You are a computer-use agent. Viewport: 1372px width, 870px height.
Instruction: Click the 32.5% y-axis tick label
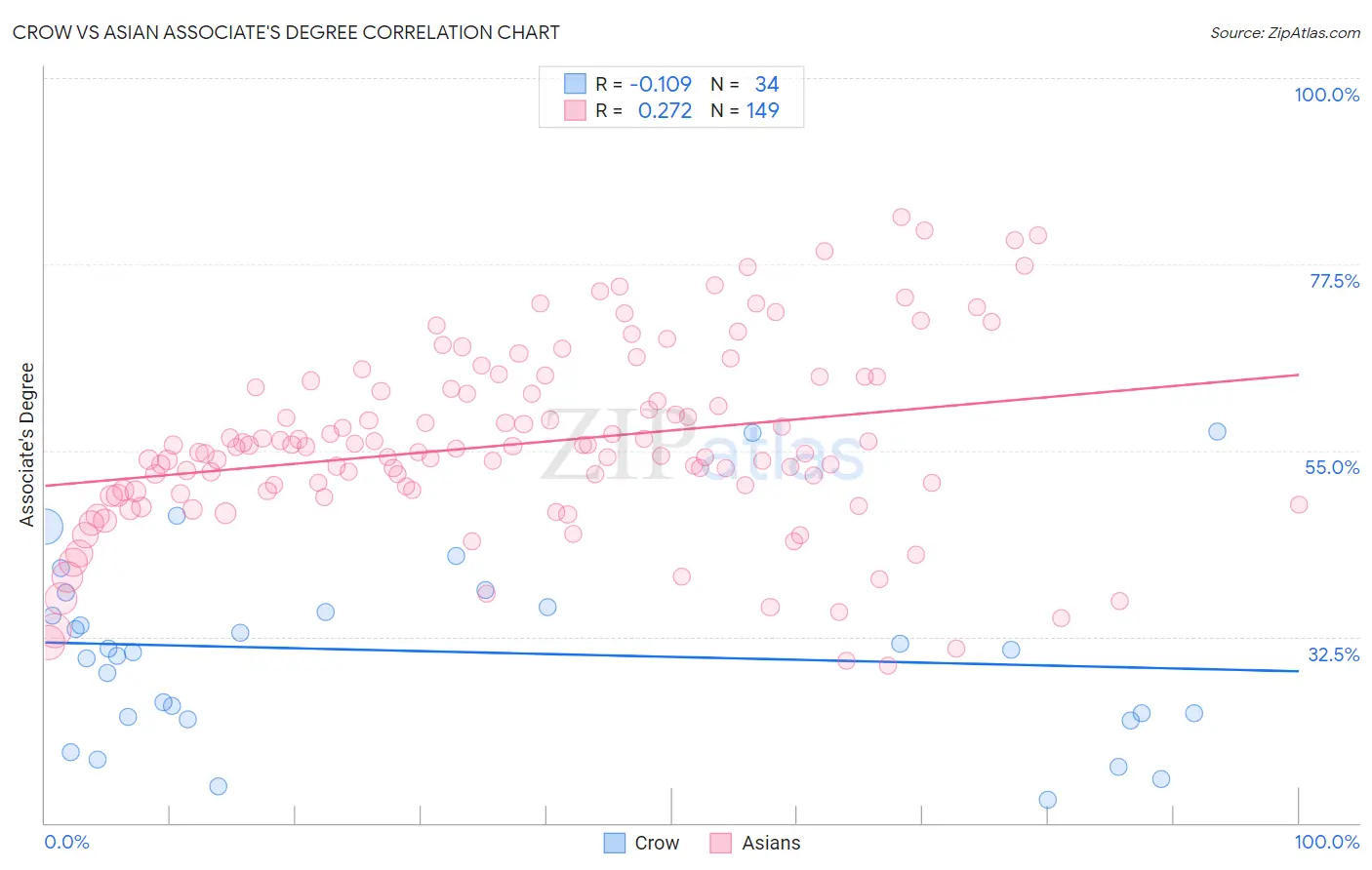coord(1333,654)
